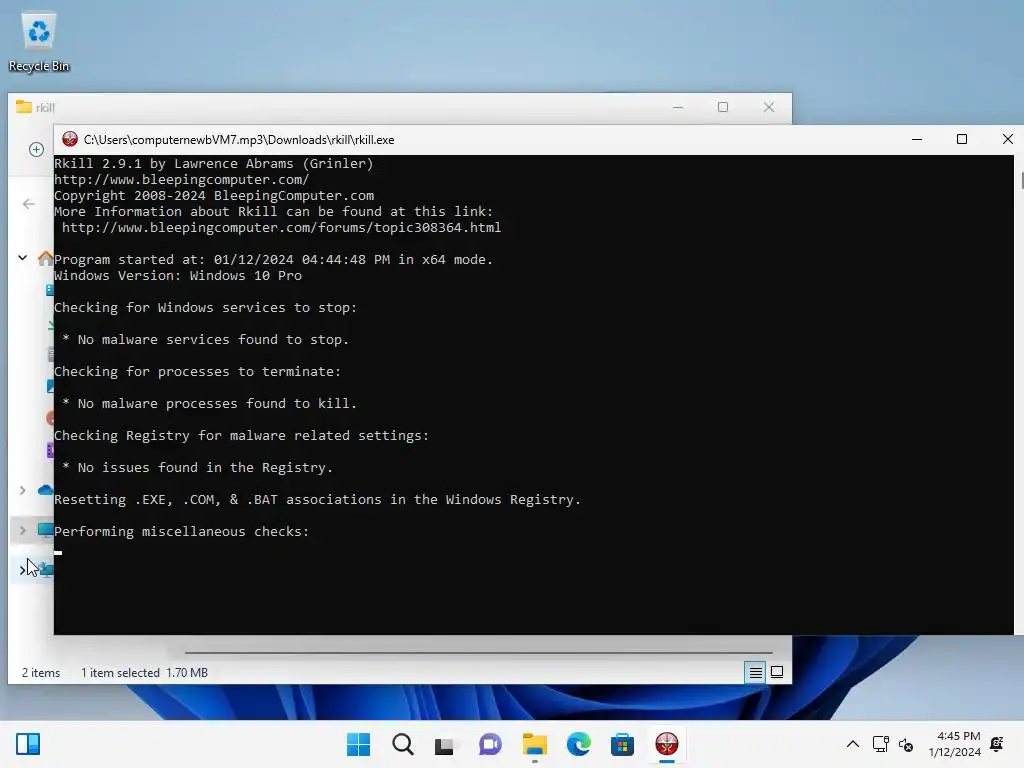Expand the OneDrive node in Explorer sidebar
This screenshot has width=1024, height=768.
(x=22, y=490)
